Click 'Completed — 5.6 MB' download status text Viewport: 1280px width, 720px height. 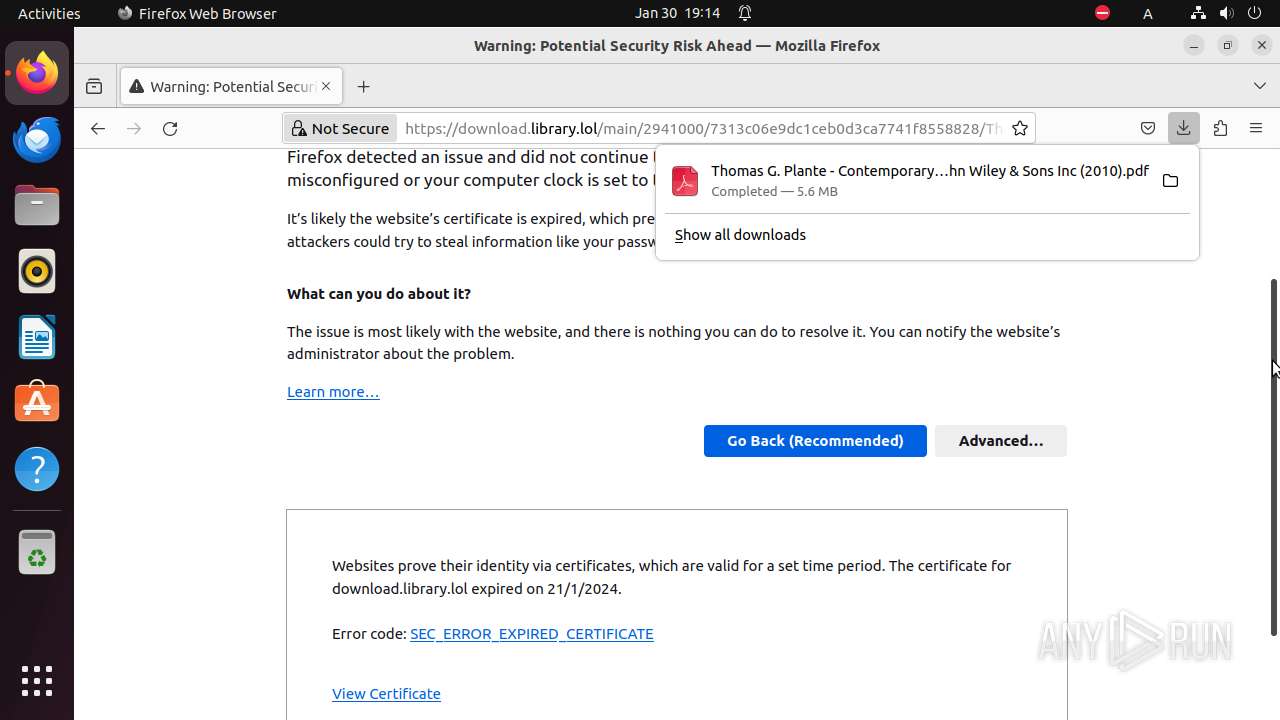[774, 191]
